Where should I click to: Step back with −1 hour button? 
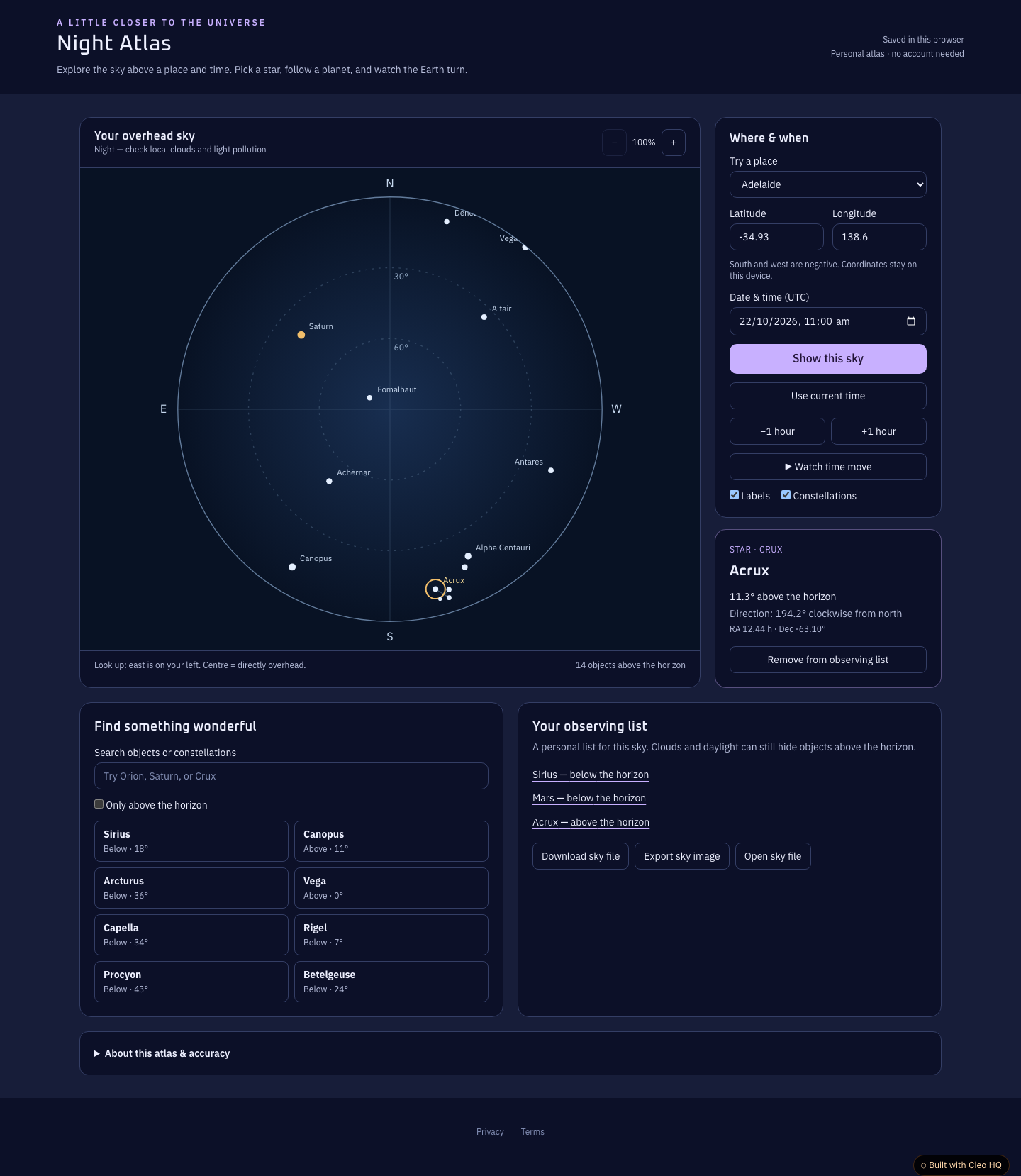click(x=777, y=431)
